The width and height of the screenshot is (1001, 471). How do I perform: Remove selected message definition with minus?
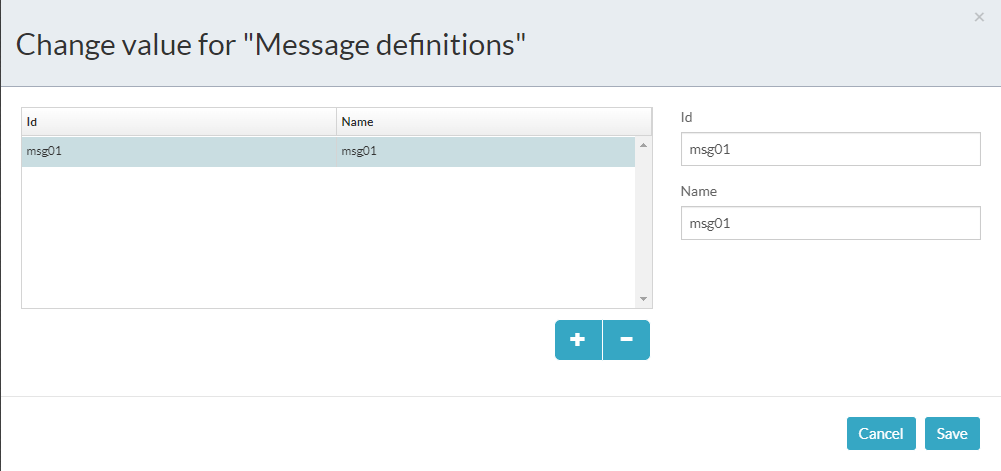point(626,339)
